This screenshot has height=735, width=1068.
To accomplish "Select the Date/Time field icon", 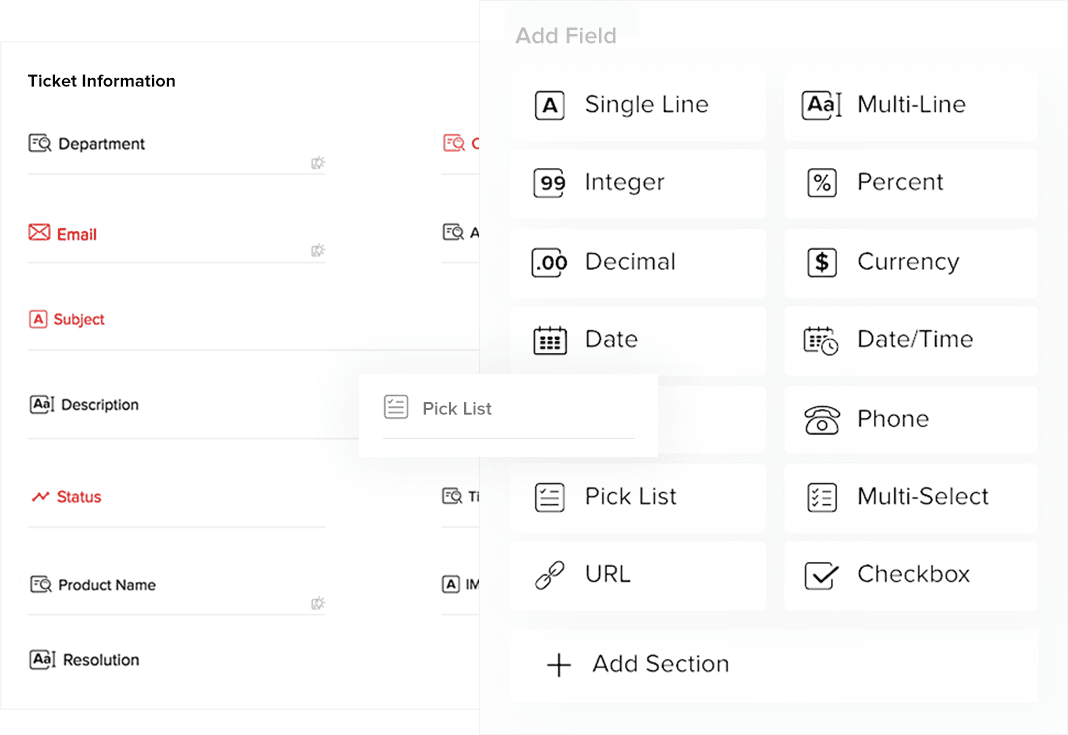I will 821,340.
